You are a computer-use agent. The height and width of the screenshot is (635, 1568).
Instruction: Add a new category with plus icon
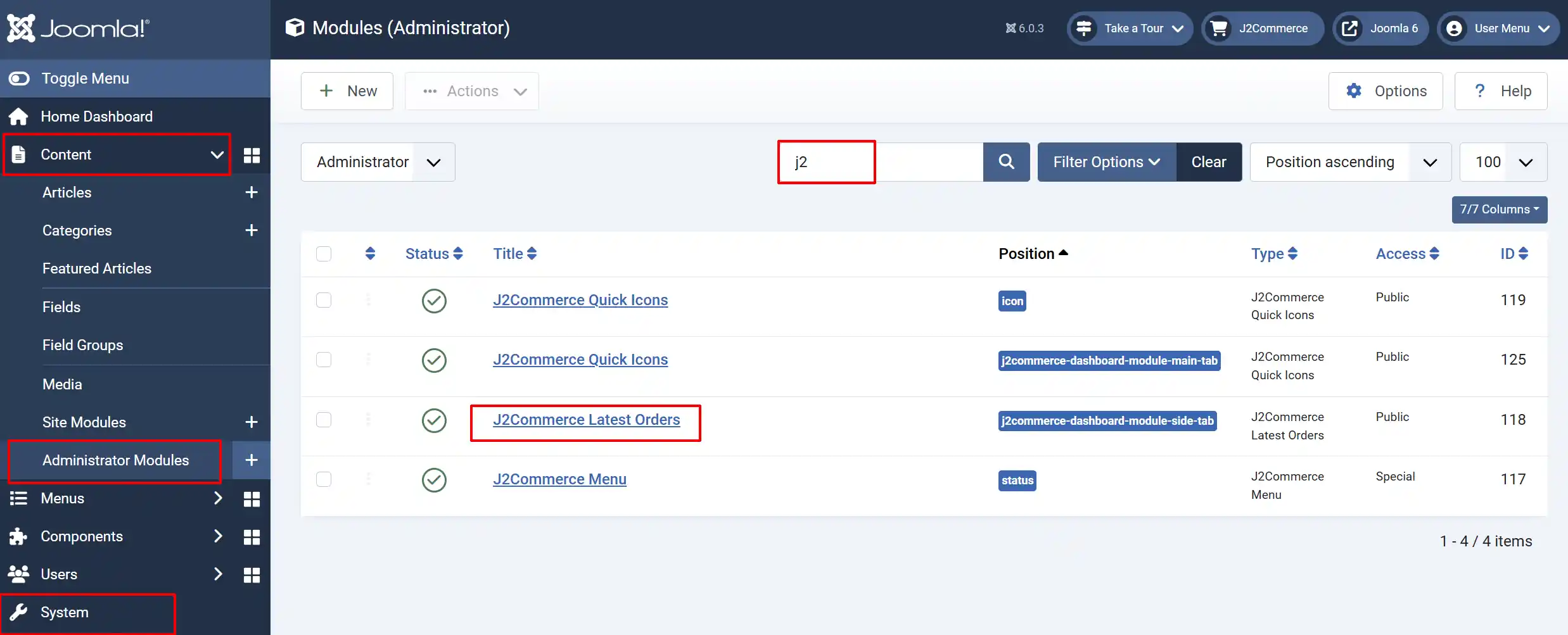click(252, 230)
